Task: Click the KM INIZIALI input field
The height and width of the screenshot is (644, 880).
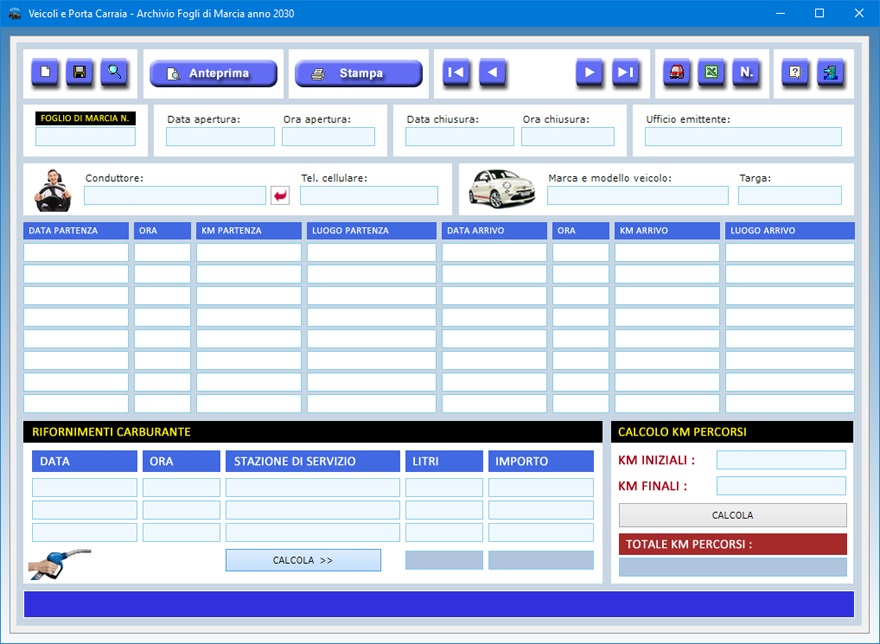Action: pos(781,460)
